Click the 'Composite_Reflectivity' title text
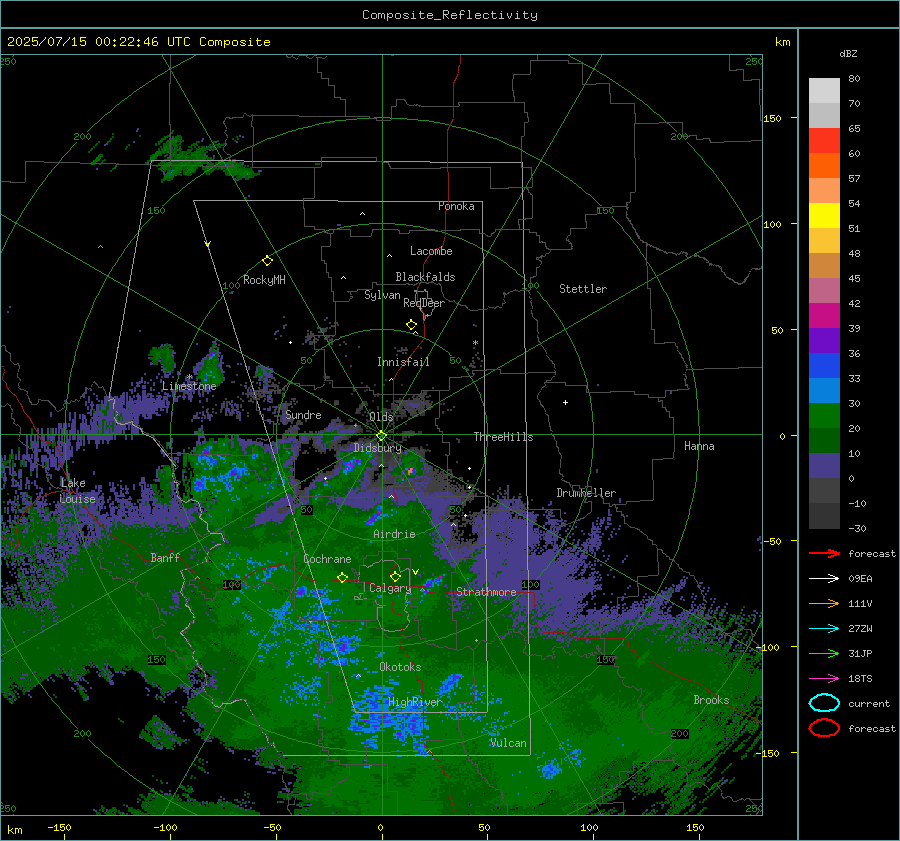Screen dimensions: 900x841 (x=449, y=15)
